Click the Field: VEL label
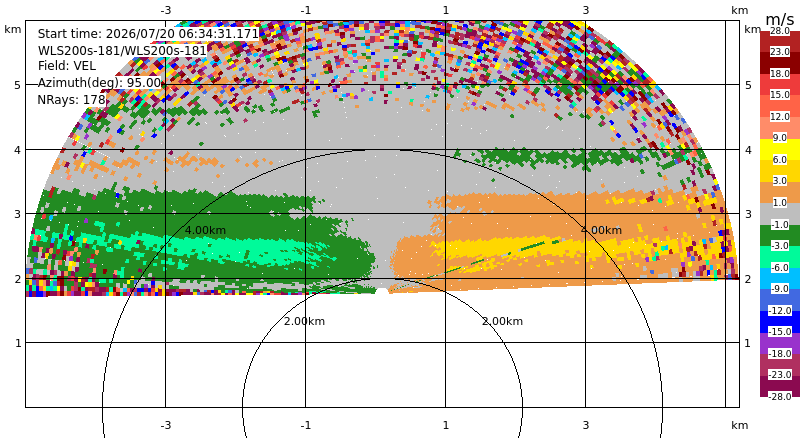 (67, 66)
